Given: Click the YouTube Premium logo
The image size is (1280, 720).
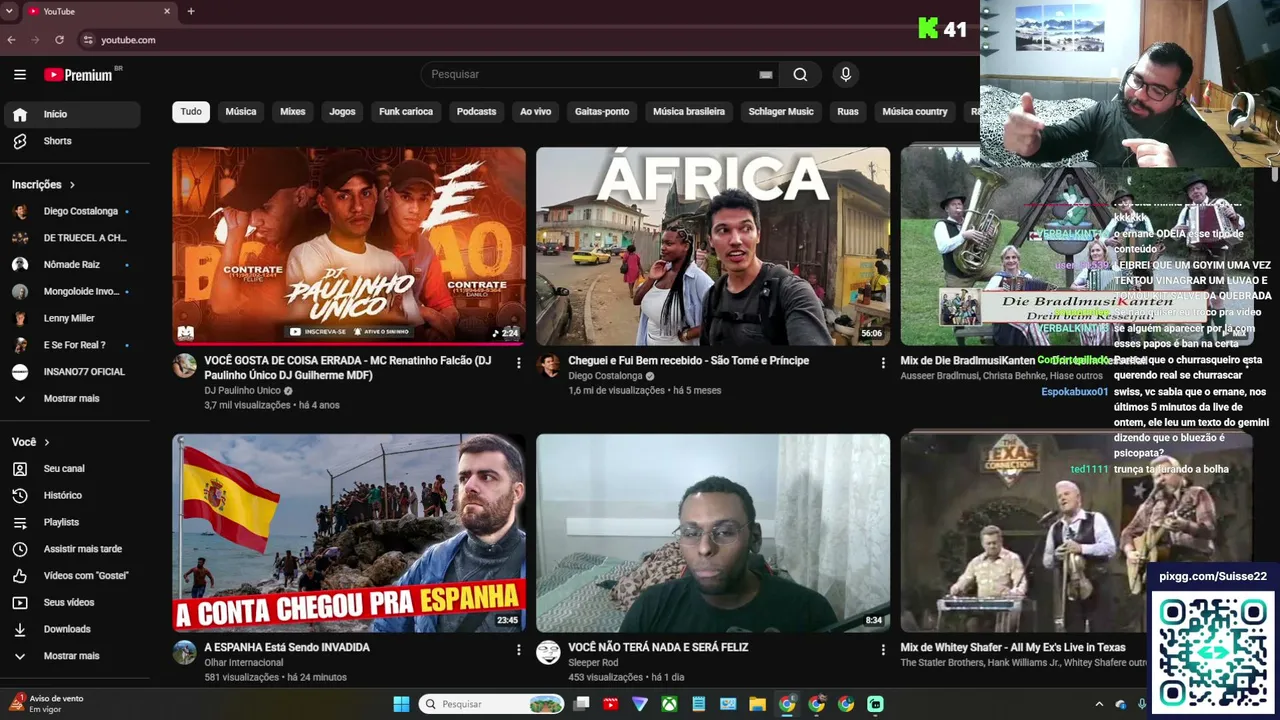Looking at the screenshot, I should 79,75.
